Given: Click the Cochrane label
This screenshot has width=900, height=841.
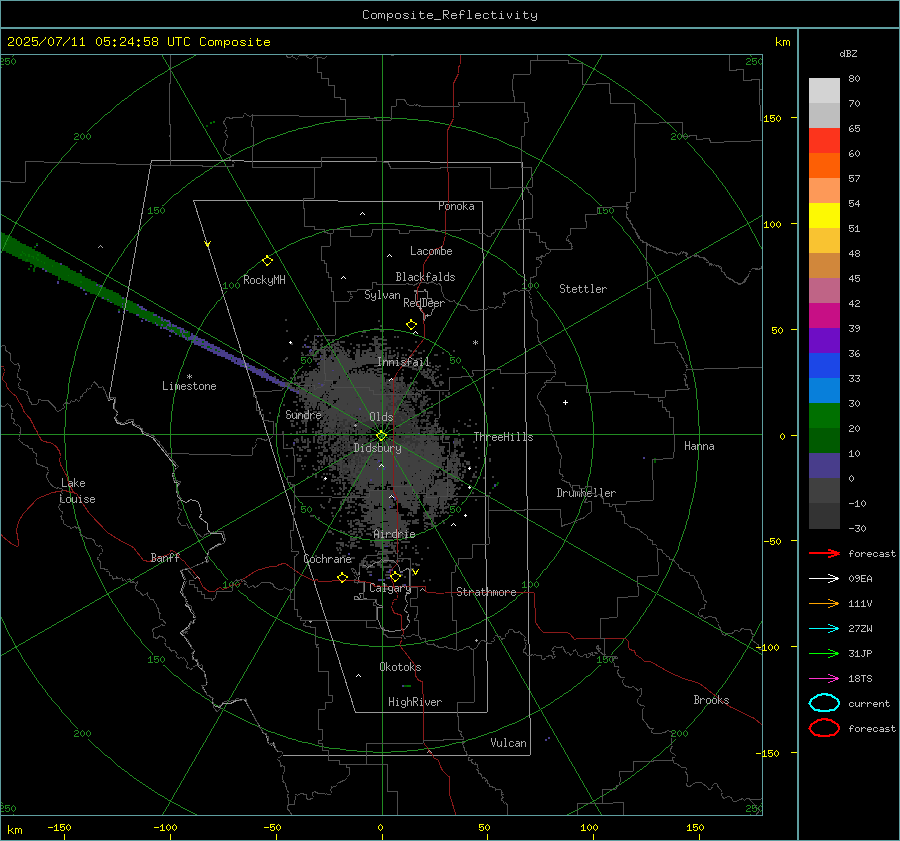Looking at the screenshot, I should tap(327, 559).
